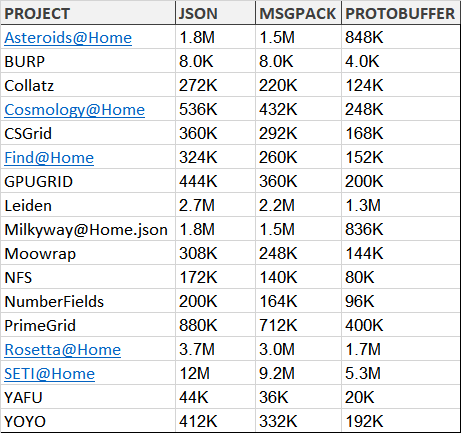Click the NumberFields project cell
Viewport: 461px width, 433px height.
click(x=88, y=301)
